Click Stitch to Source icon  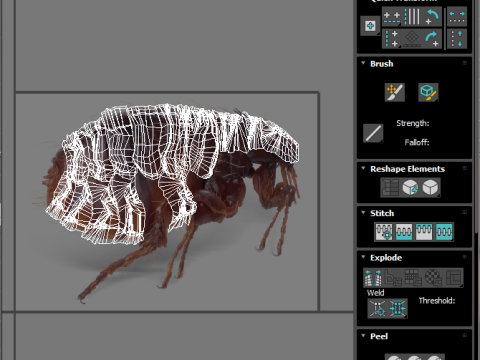pyautogui.click(x=424, y=232)
